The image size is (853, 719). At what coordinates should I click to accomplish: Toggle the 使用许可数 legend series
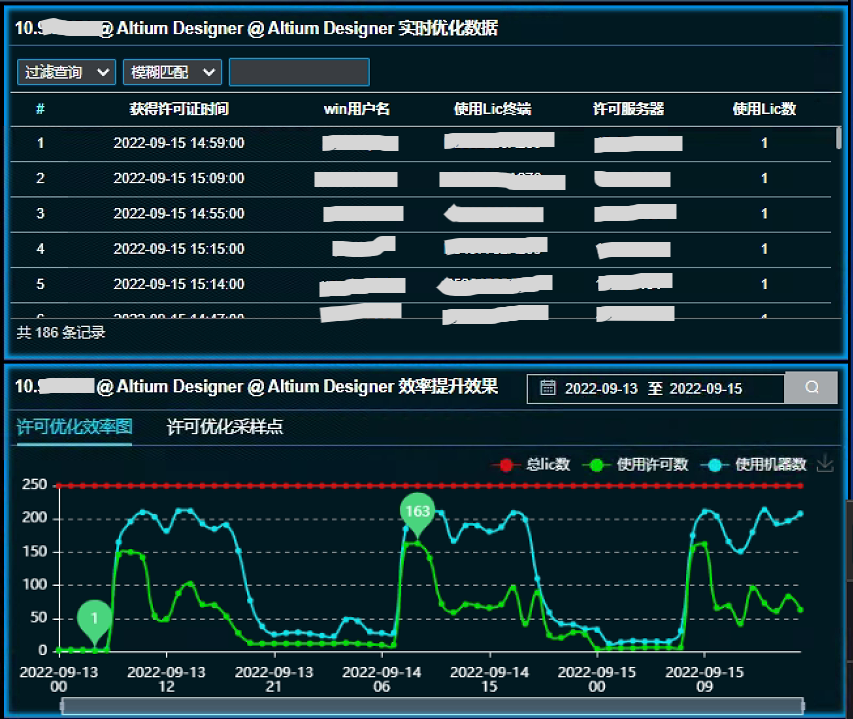635,464
